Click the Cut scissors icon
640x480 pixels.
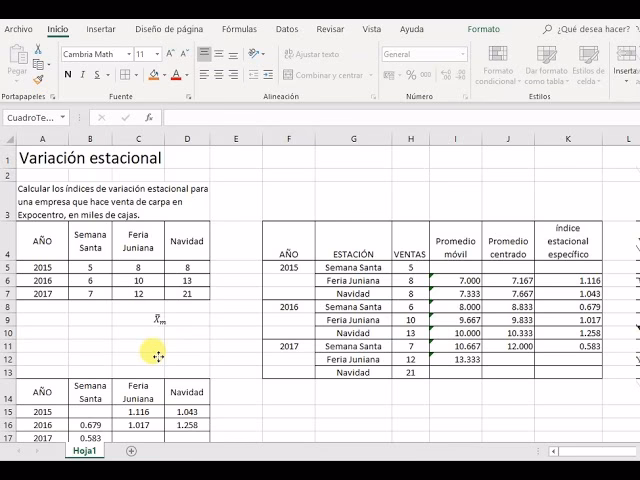[x=38, y=49]
